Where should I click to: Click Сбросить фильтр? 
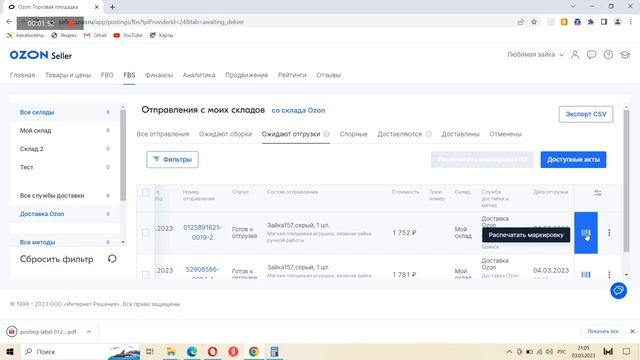[56, 259]
